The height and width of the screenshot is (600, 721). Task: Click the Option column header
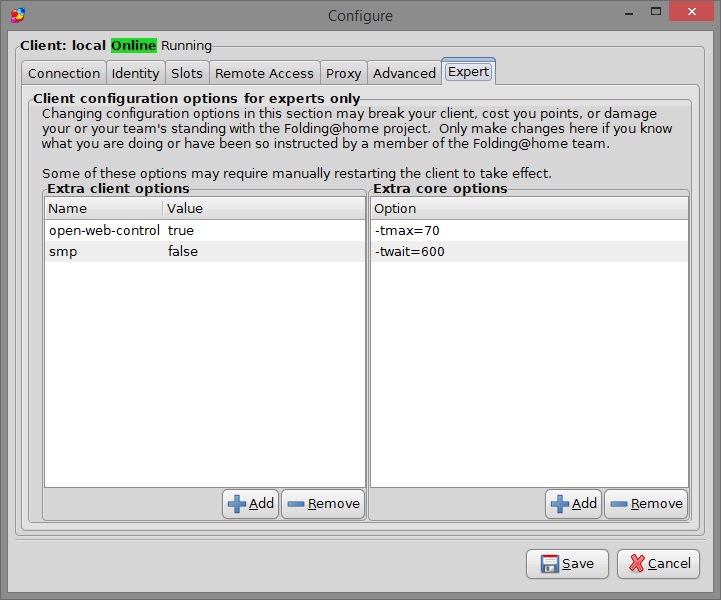(x=529, y=208)
